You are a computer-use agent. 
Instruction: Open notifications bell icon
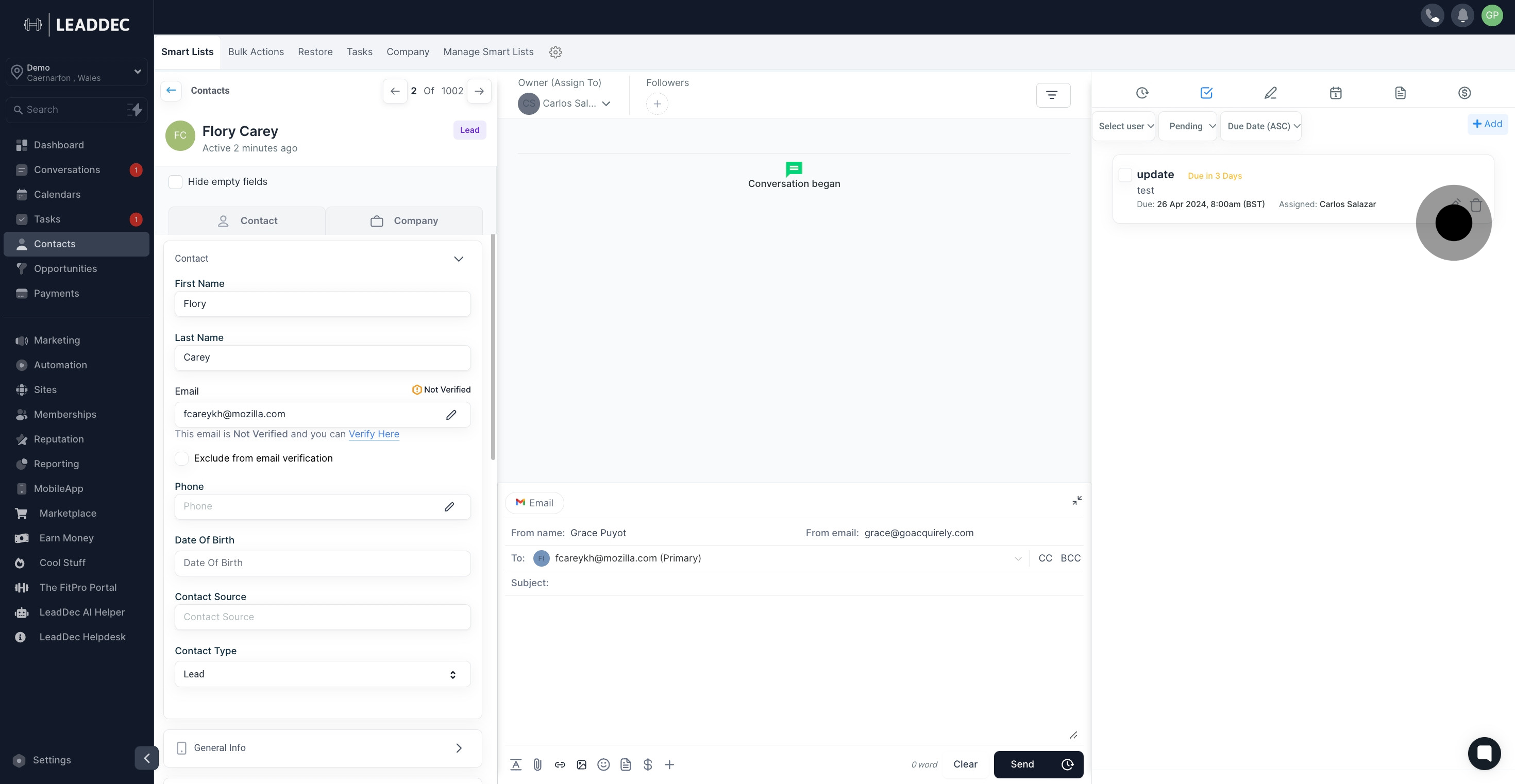pos(1462,16)
